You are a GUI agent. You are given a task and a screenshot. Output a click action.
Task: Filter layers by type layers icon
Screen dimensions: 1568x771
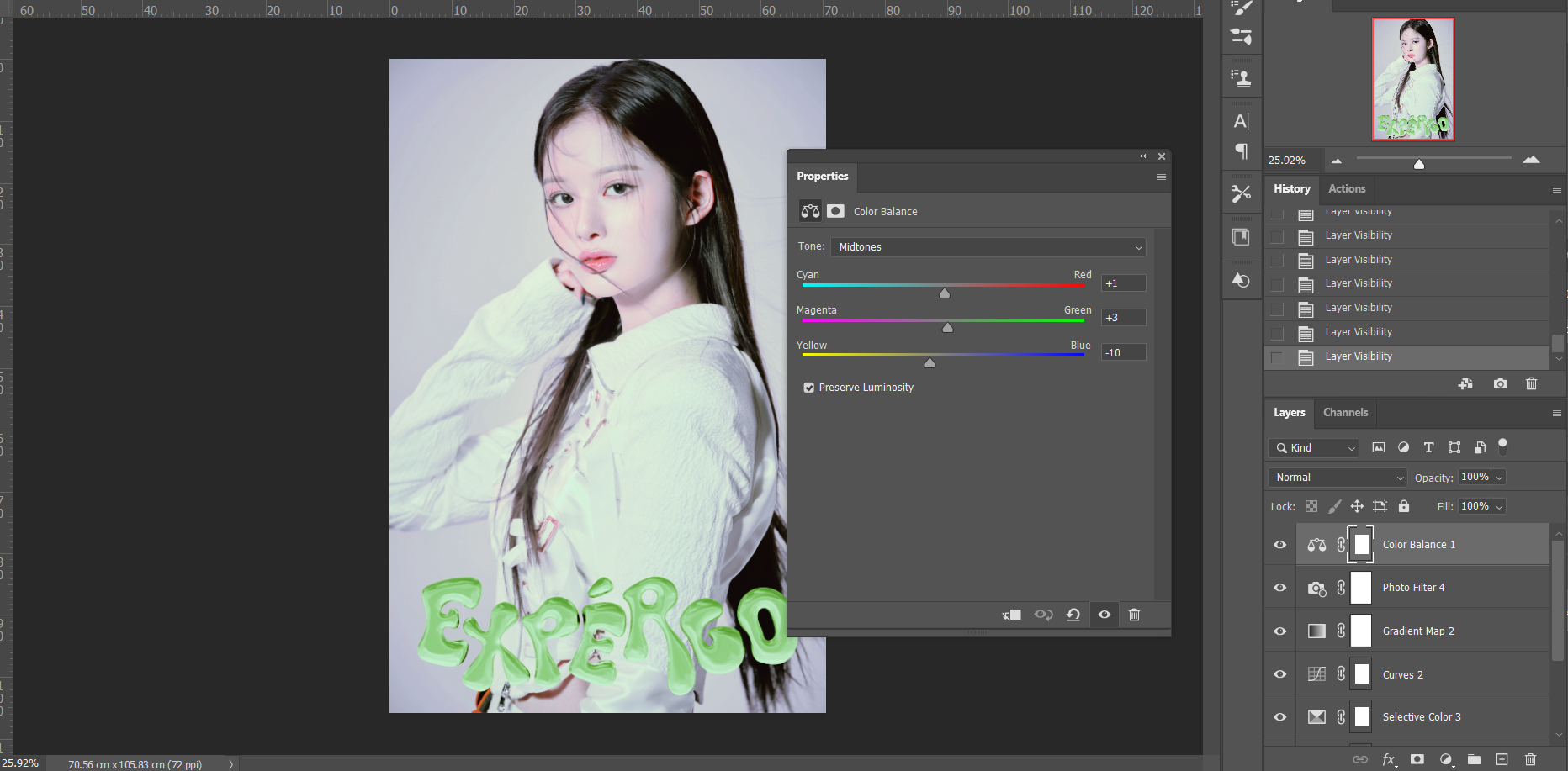(1428, 447)
